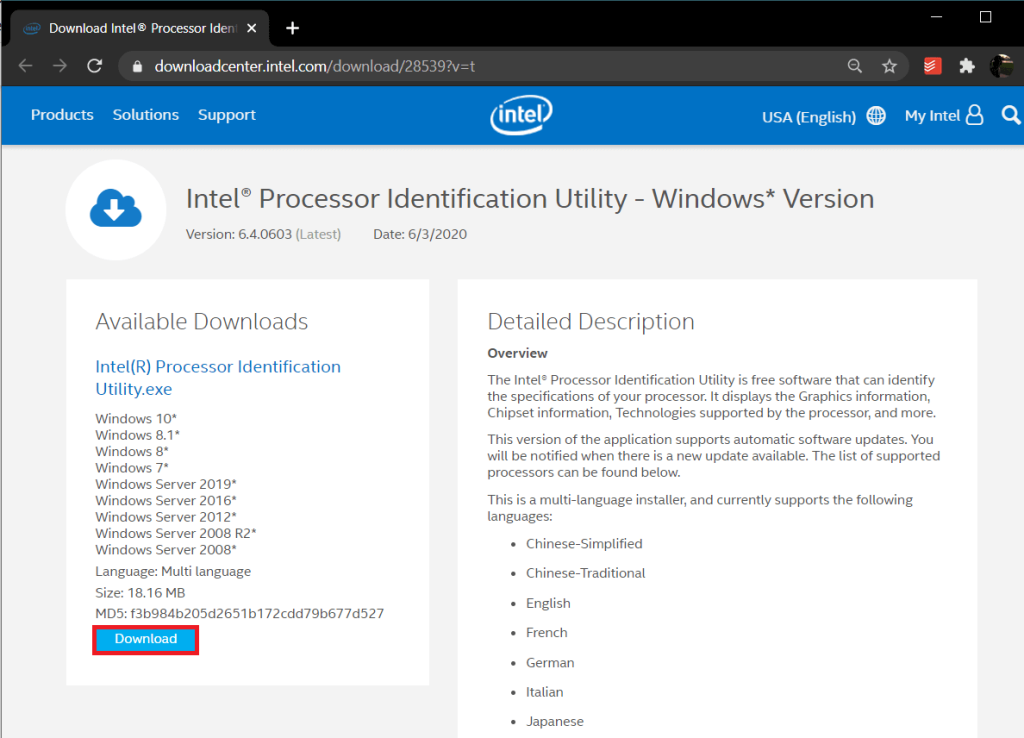Image resolution: width=1024 pixels, height=738 pixels.
Task: Open a new browser tab with plus
Action: coord(293,28)
